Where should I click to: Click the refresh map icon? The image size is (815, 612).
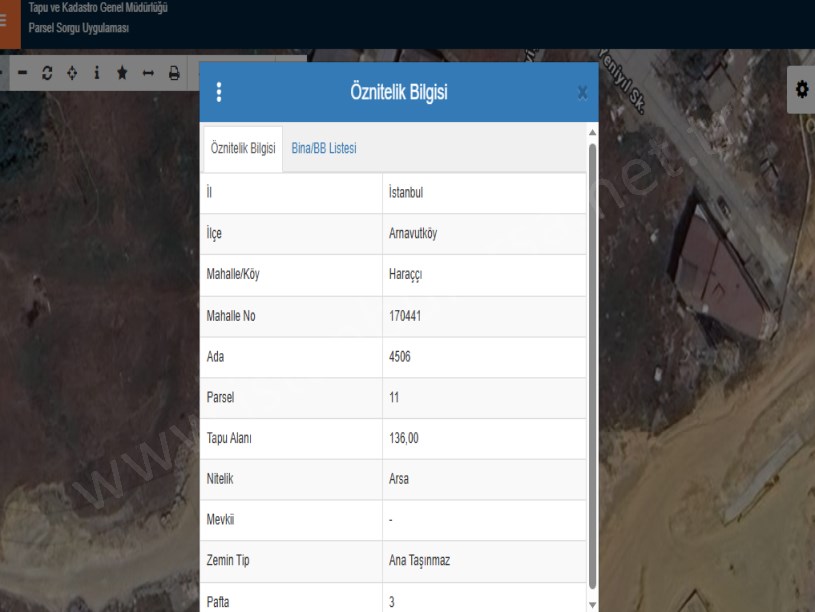tap(46, 73)
